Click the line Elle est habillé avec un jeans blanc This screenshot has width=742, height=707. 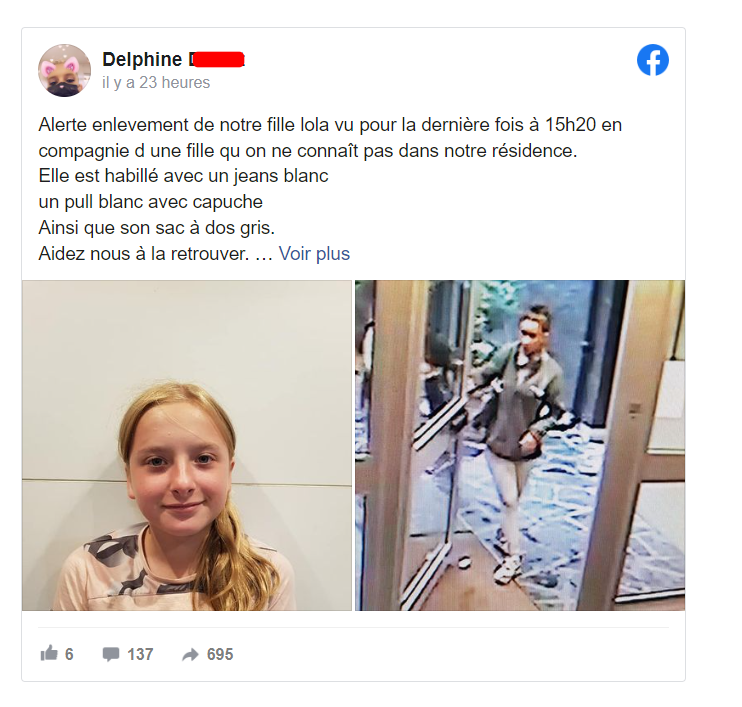pos(184,176)
